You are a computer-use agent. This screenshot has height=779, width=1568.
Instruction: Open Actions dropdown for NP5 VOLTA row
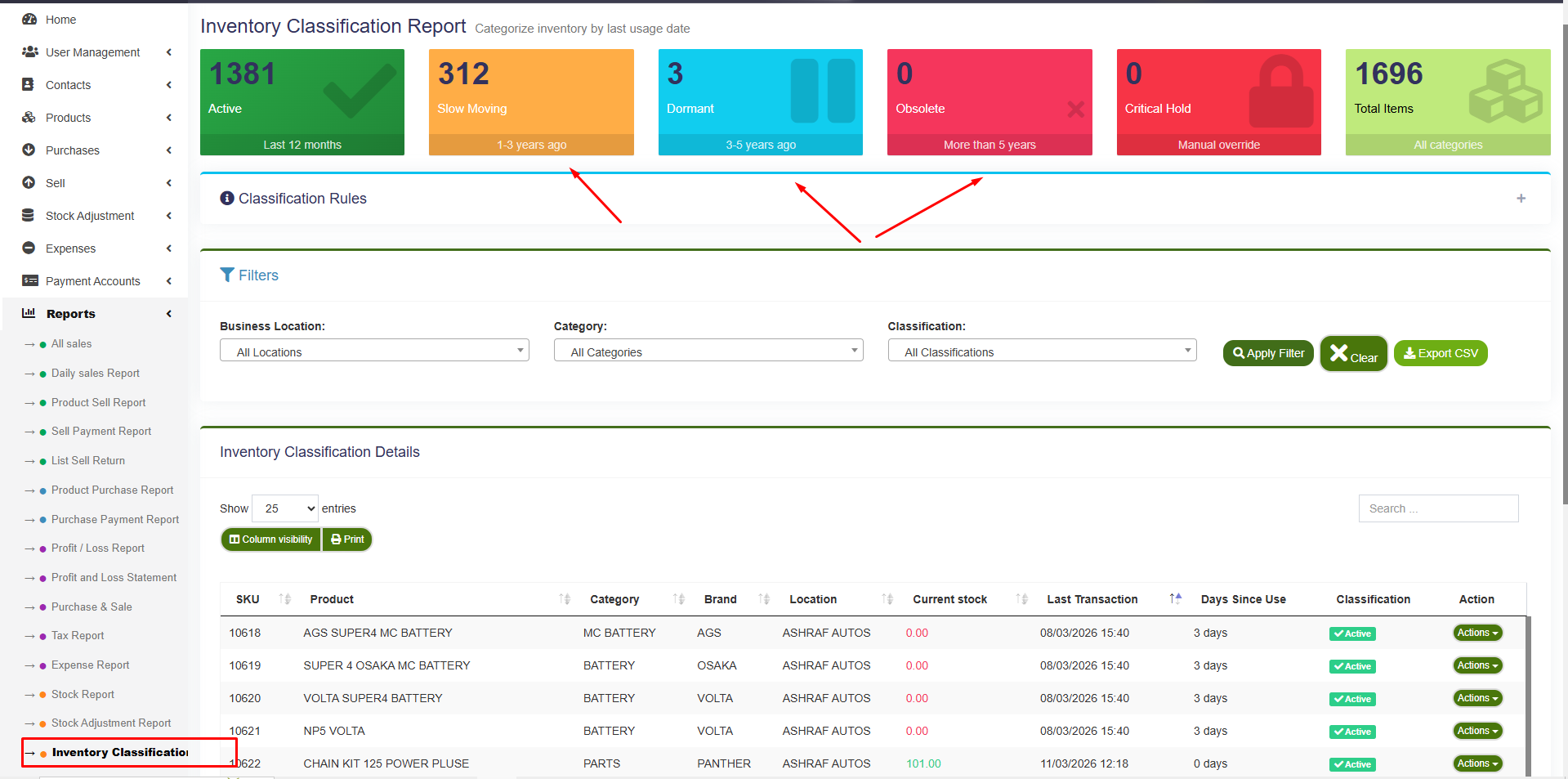[x=1476, y=730]
